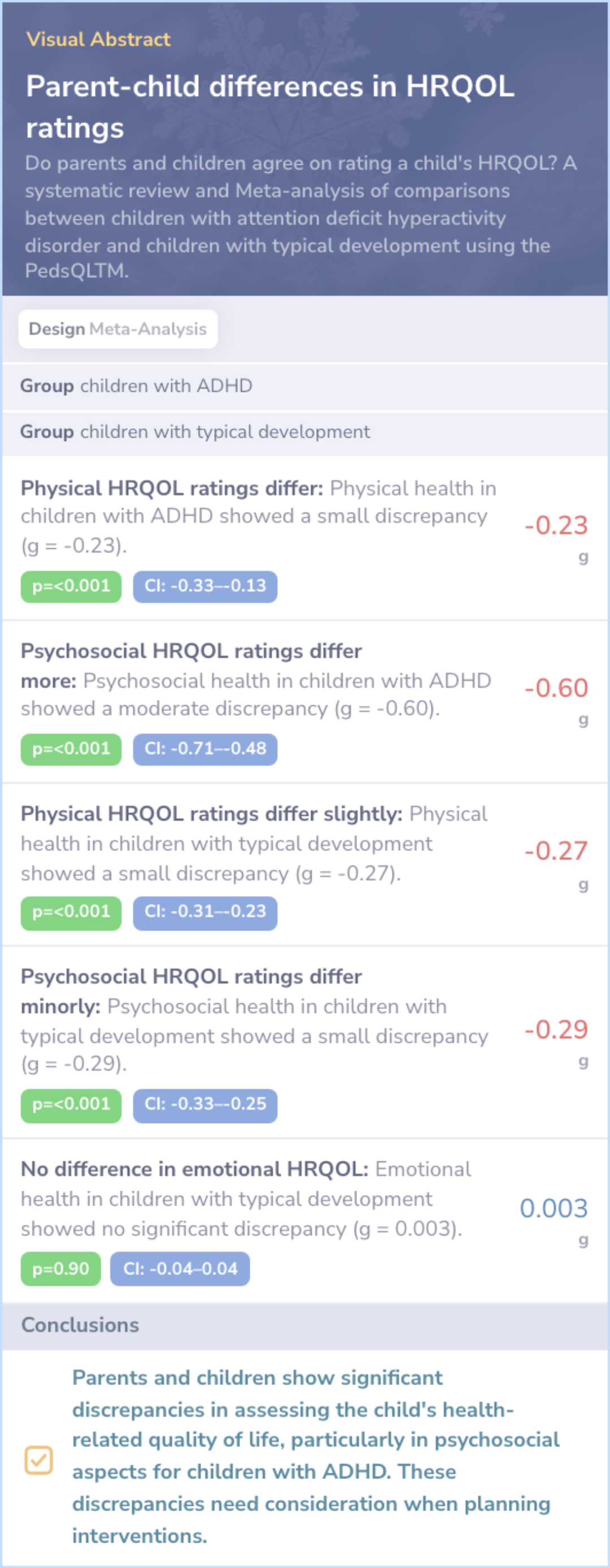This screenshot has width=610, height=1568.
Task: Click the CI: -0.33–-0.25 badge
Action: point(205,1104)
